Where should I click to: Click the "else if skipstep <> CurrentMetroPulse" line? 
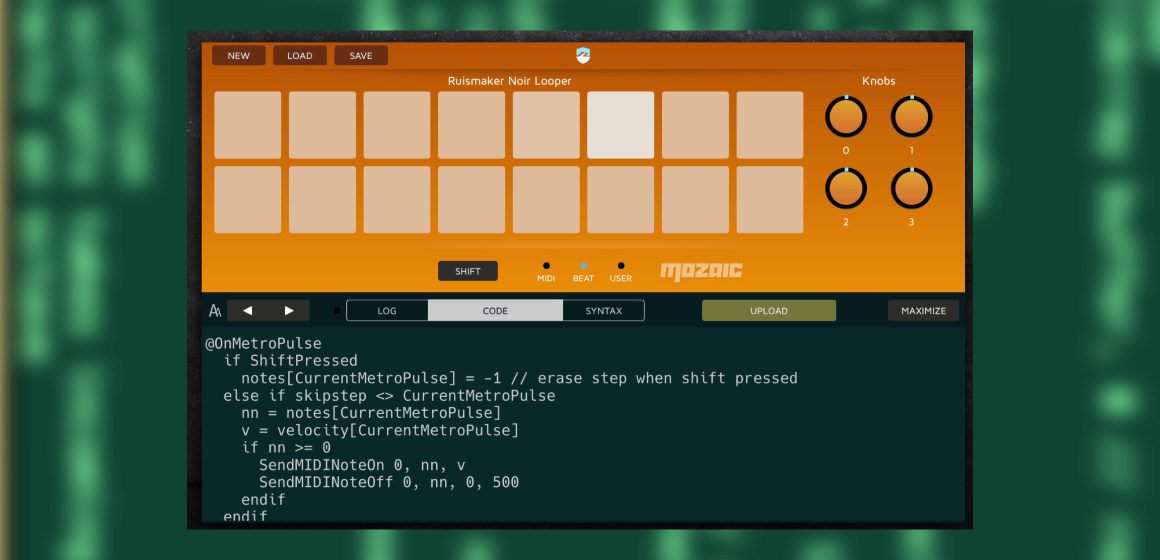tap(389, 396)
